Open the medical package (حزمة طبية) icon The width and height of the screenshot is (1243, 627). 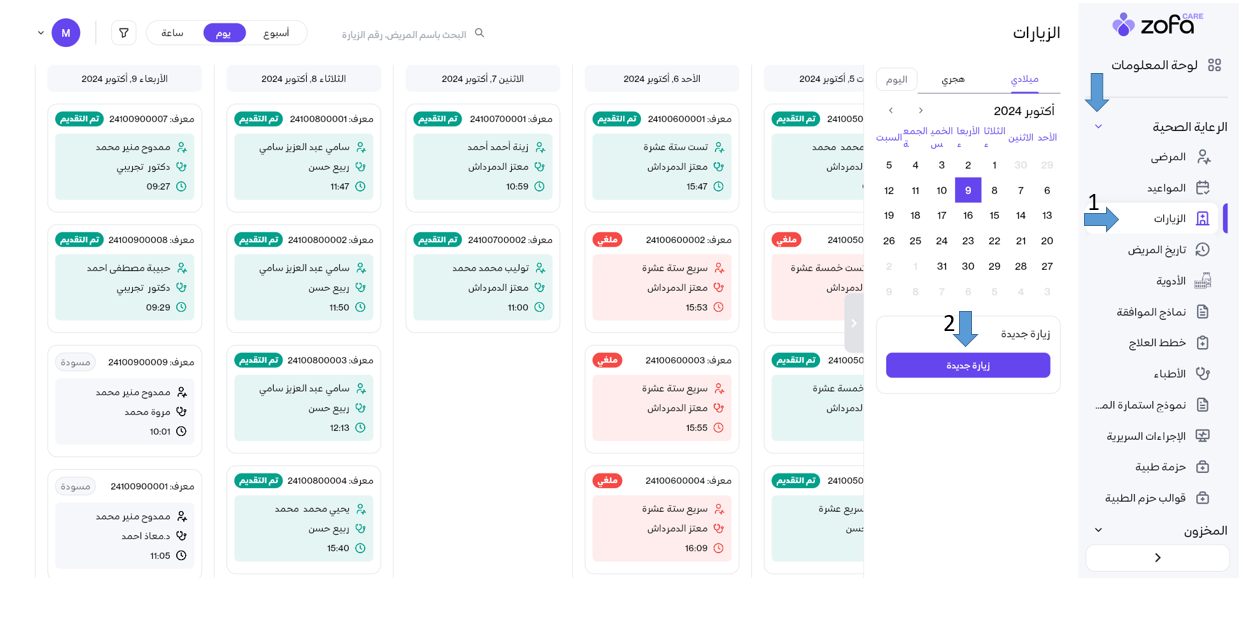click(x=1203, y=467)
